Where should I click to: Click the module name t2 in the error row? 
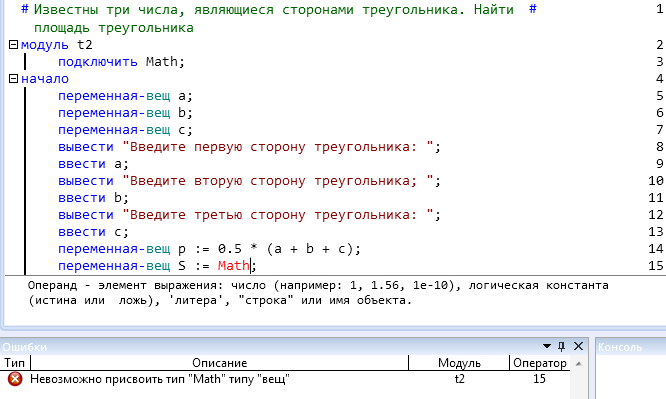[459, 379]
